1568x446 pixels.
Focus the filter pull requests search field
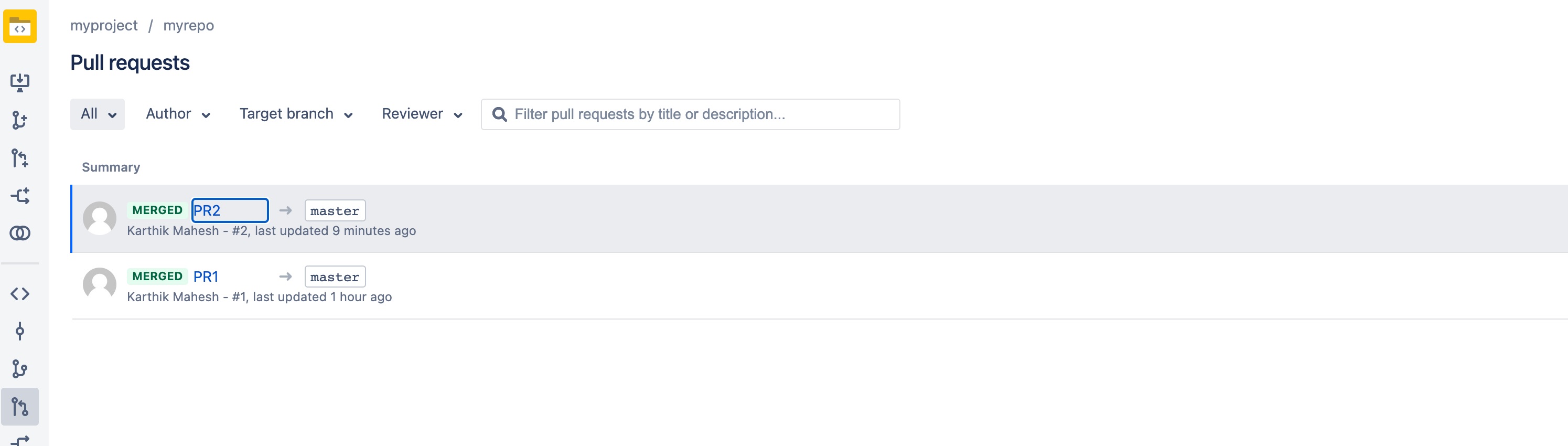(690, 114)
